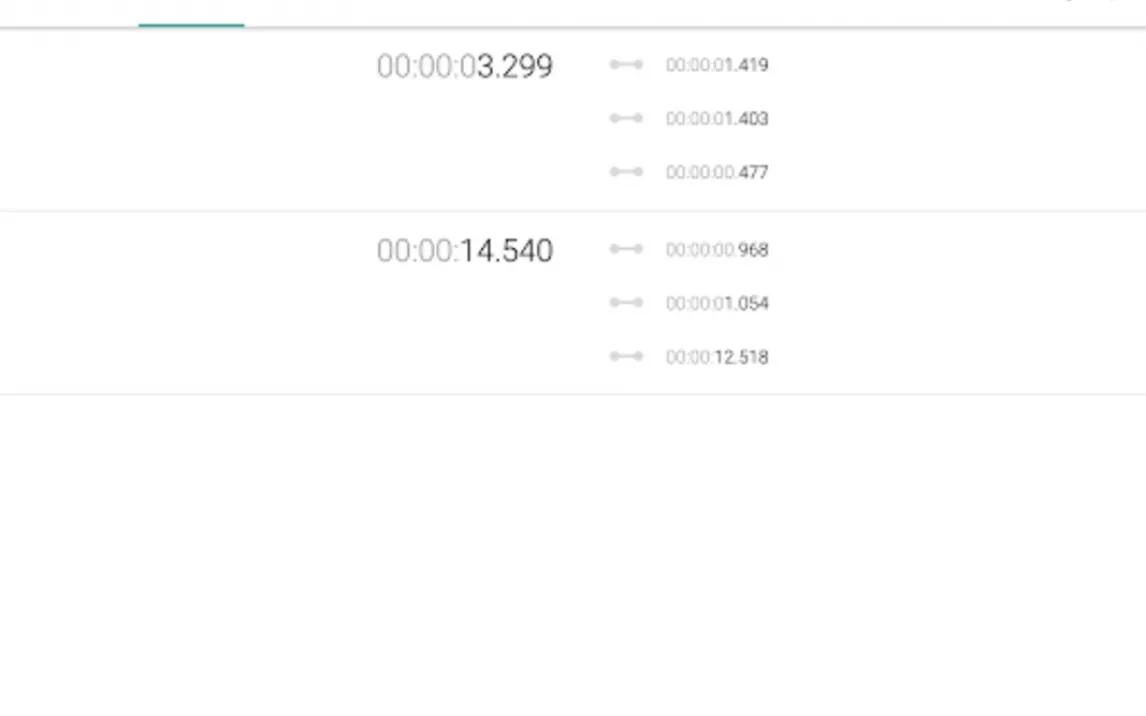The image size is (1146, 716).
Task: Click the lap icon beside 00:00:01.419
Action: click(626, 65)
